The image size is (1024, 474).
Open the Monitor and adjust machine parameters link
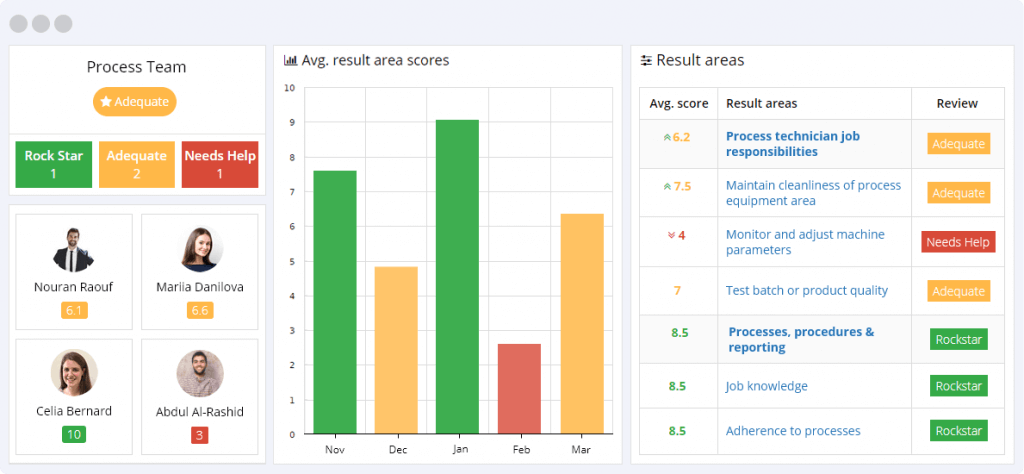coord(805,242)
